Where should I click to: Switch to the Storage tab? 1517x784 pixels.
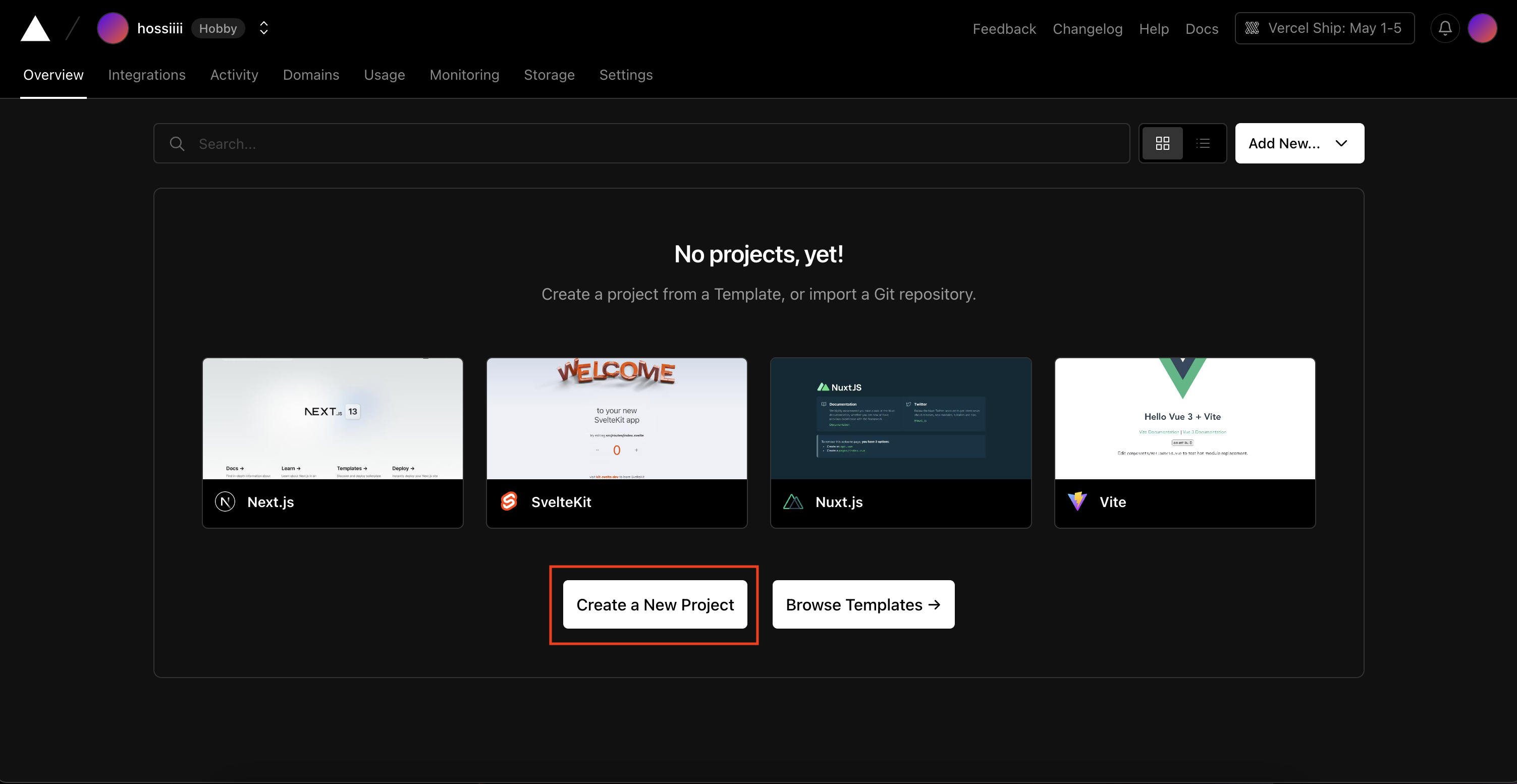pyautogui.click(x=549, y=75)
